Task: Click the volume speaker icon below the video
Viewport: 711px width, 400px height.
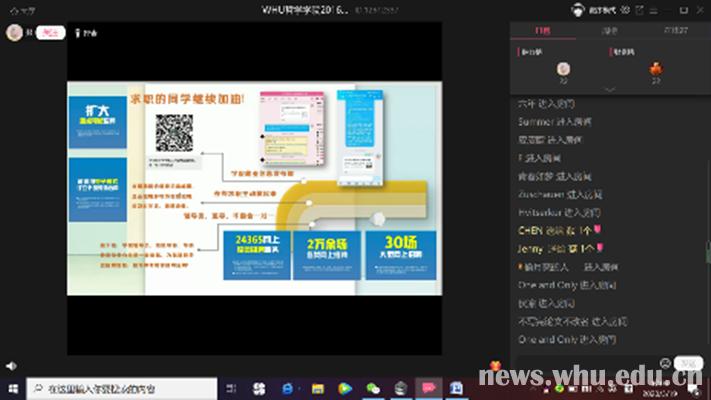Action: [x=11, y=366]
